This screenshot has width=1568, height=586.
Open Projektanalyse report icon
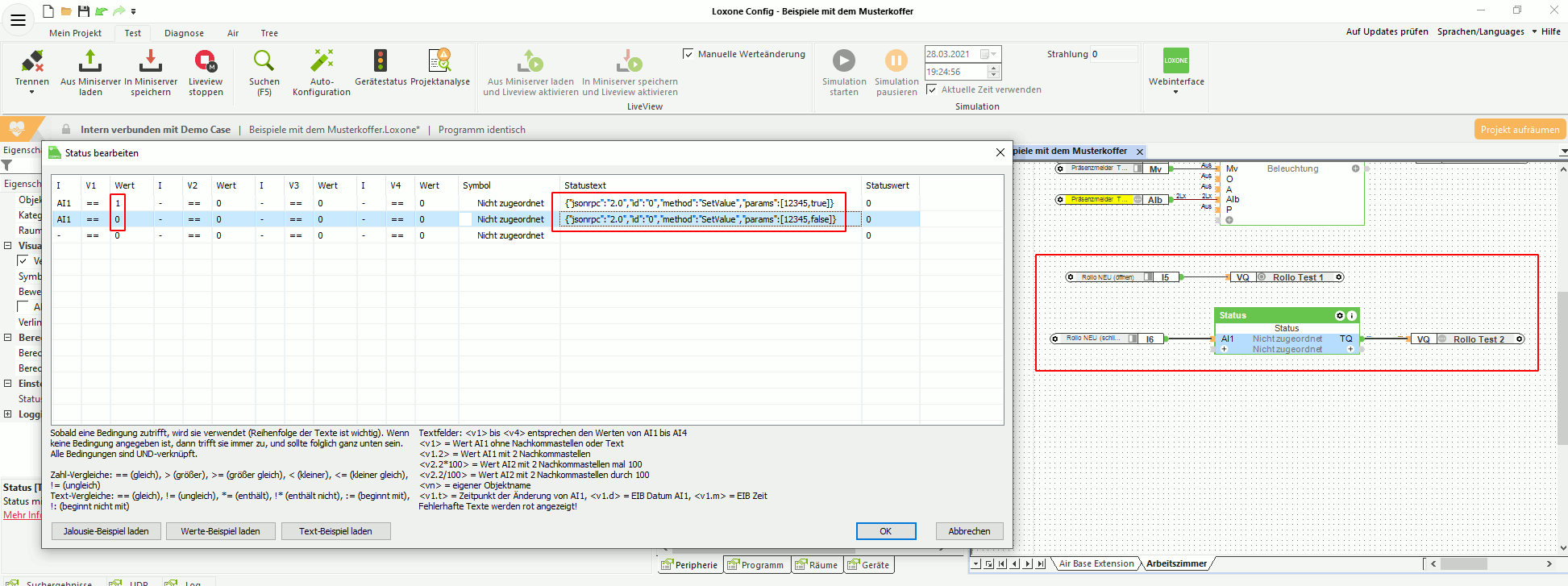pyautogui.click(x=439, y=60)
